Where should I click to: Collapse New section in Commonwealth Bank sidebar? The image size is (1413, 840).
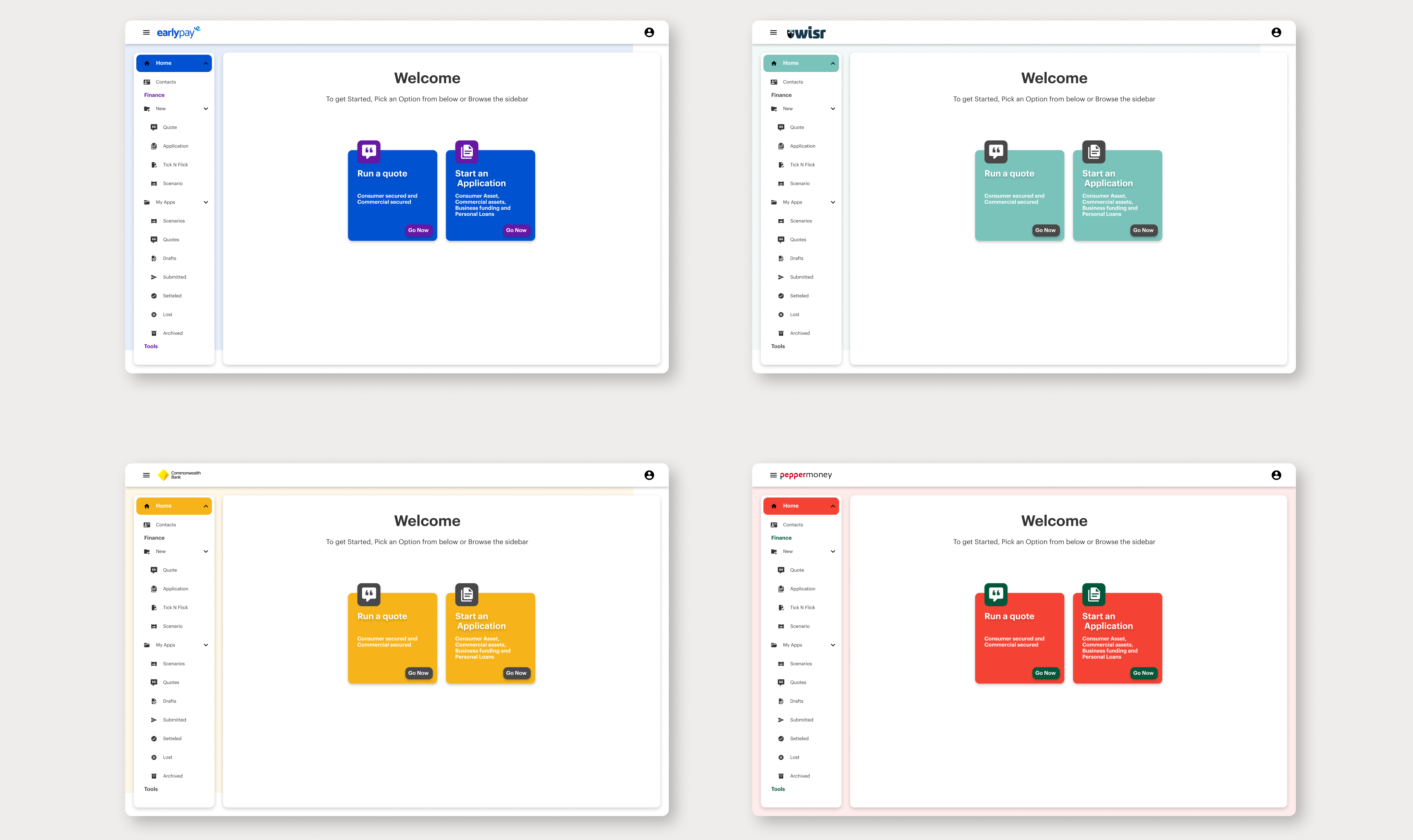pyautogui.click(x=206, y=551)
